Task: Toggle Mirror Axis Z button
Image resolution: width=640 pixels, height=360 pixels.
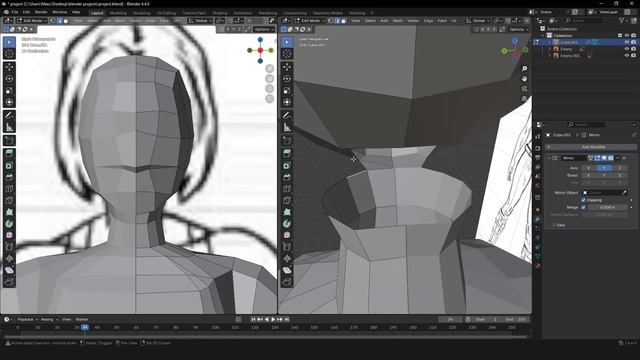Action: point(620,168)
